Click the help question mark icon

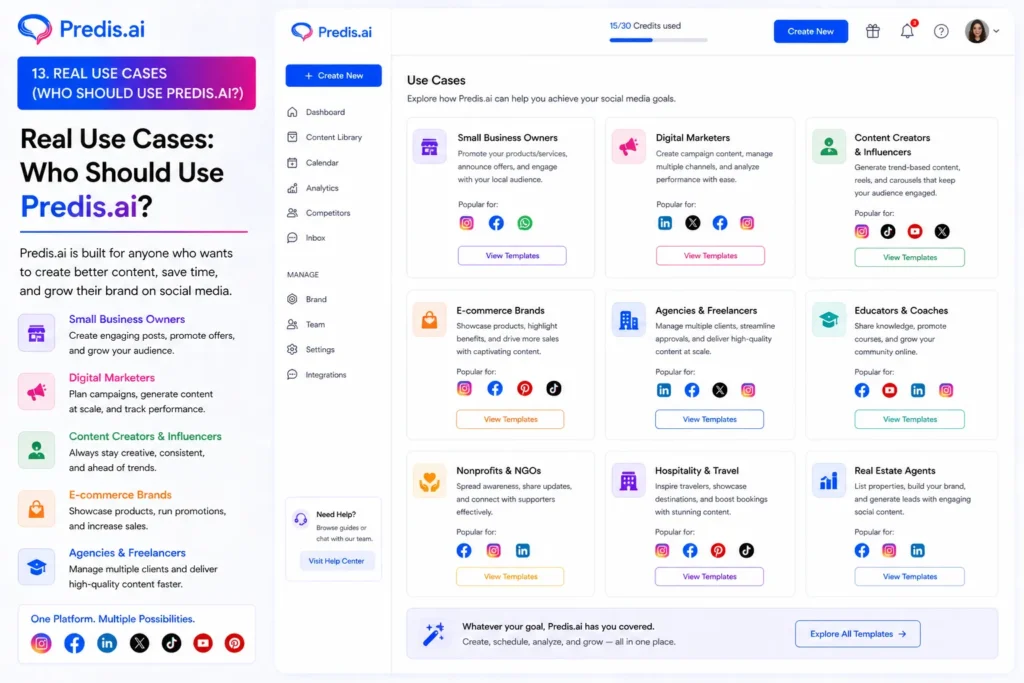[940, 31]
